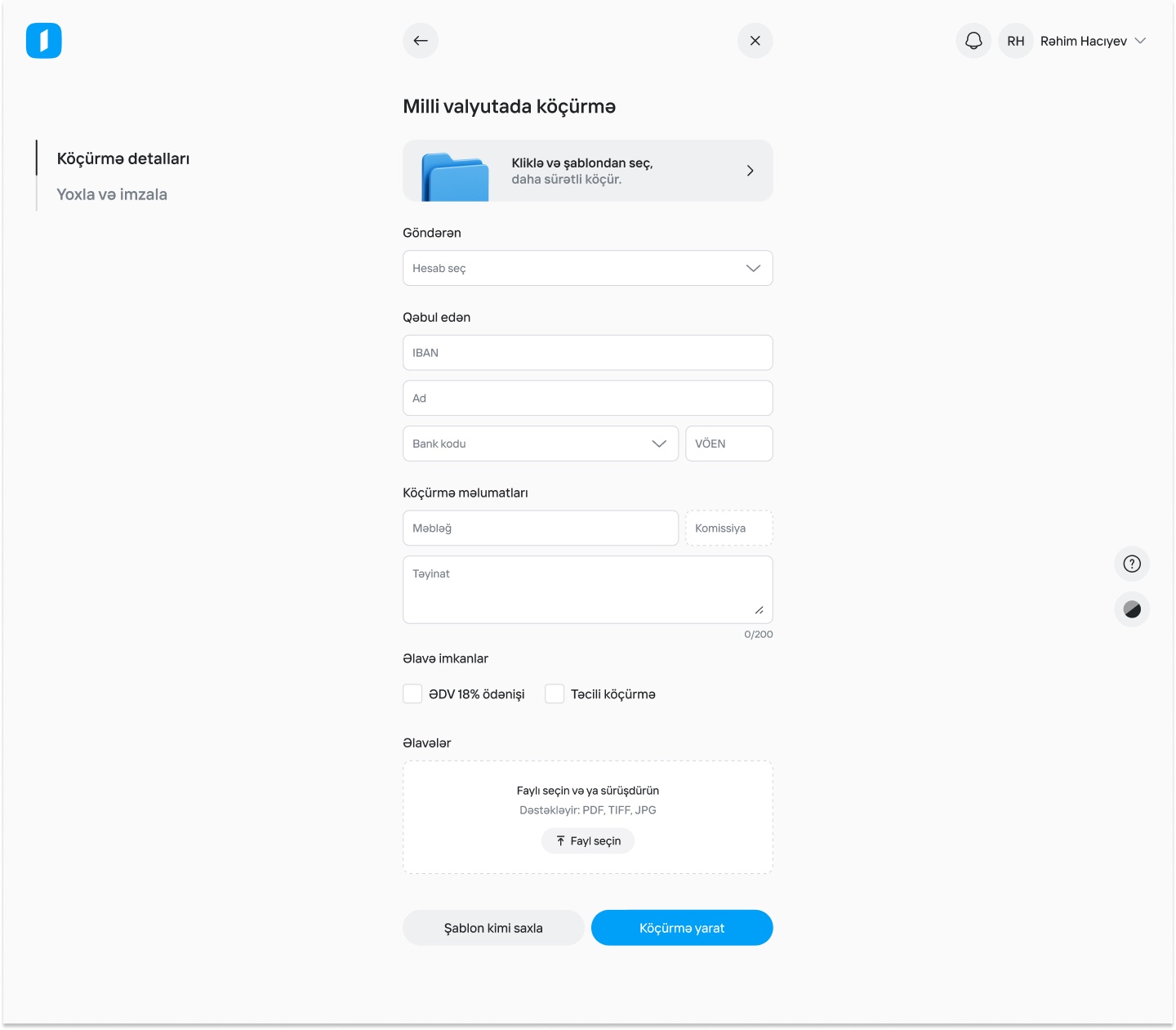
Task: Open the Hesab seç account dropdown
Action: [588, 268]
